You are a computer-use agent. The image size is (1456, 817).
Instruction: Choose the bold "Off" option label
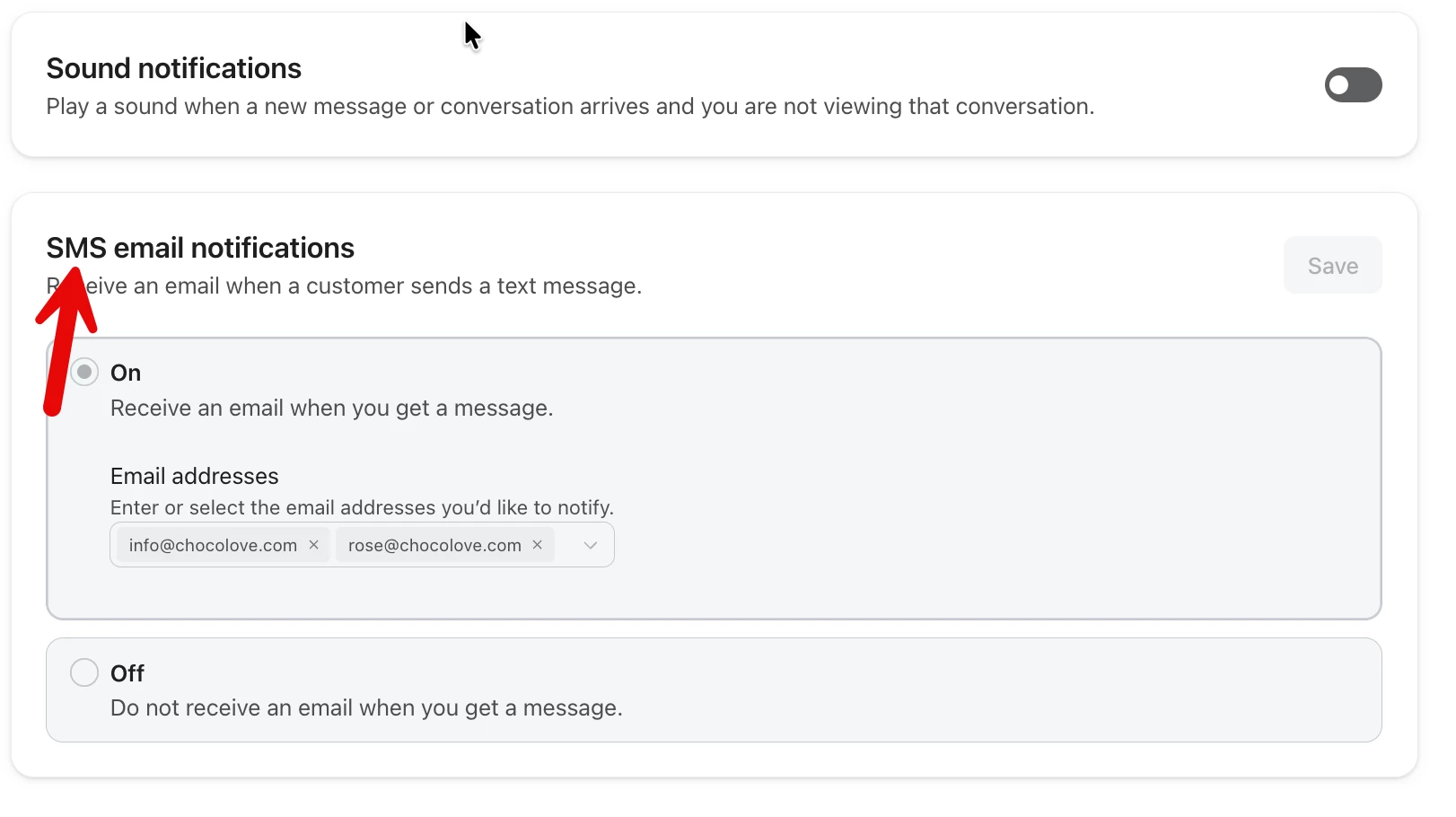coord(127,673)
